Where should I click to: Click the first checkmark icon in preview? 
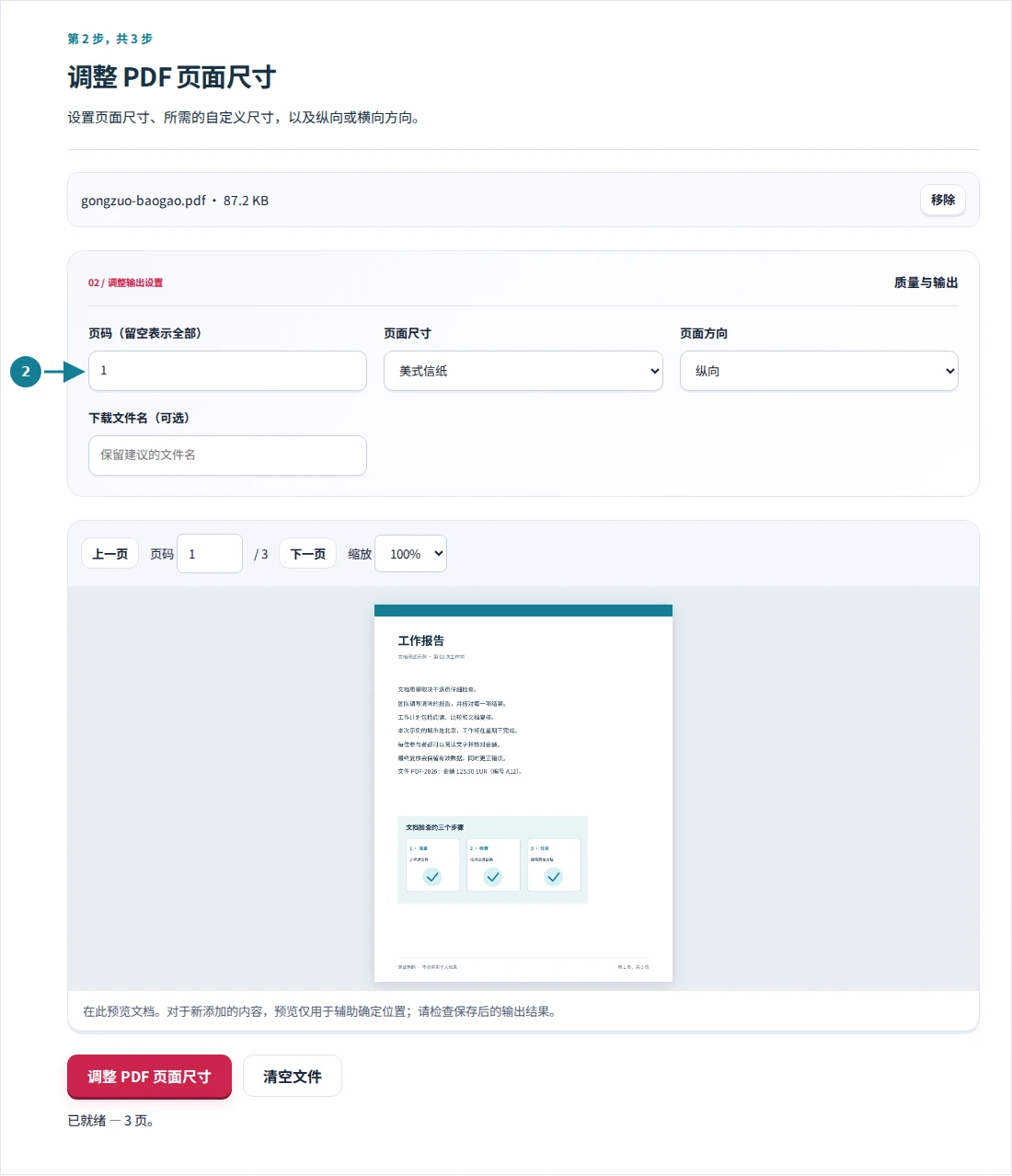point(432,877)
